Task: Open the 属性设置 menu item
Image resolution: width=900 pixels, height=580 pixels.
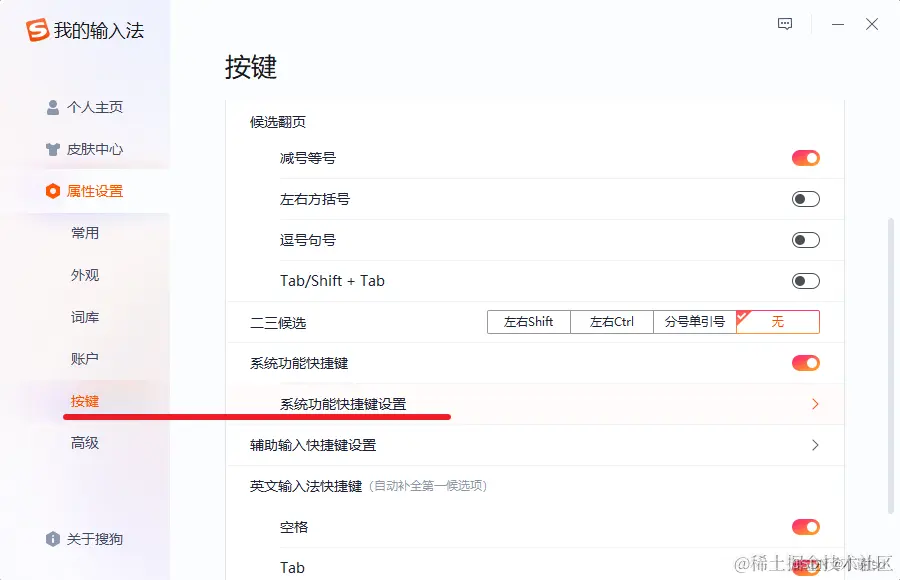Action: pyautogui.click(x=85, y=191)
